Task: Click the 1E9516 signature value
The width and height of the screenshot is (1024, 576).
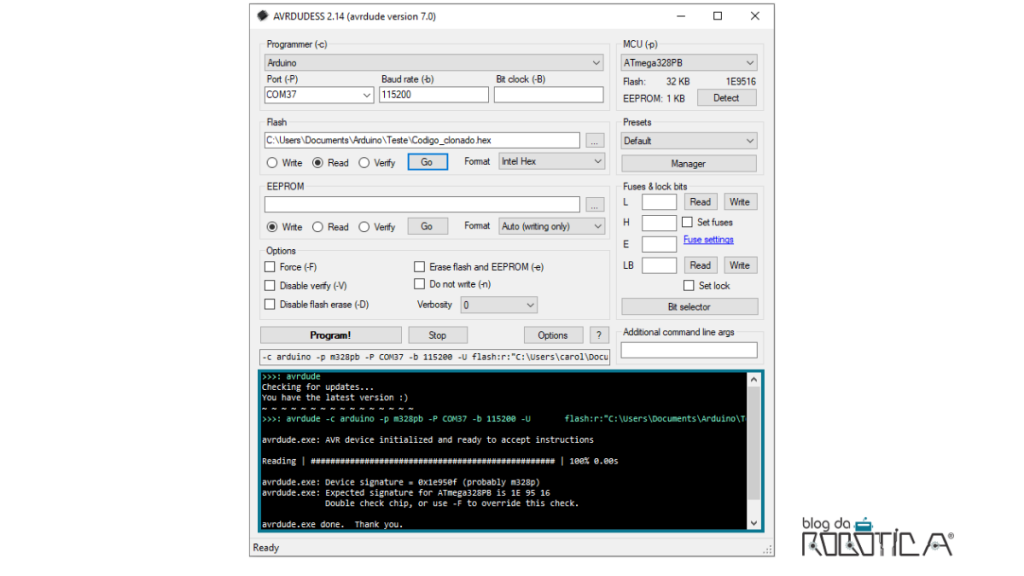Action: click(x=741, y=82)
